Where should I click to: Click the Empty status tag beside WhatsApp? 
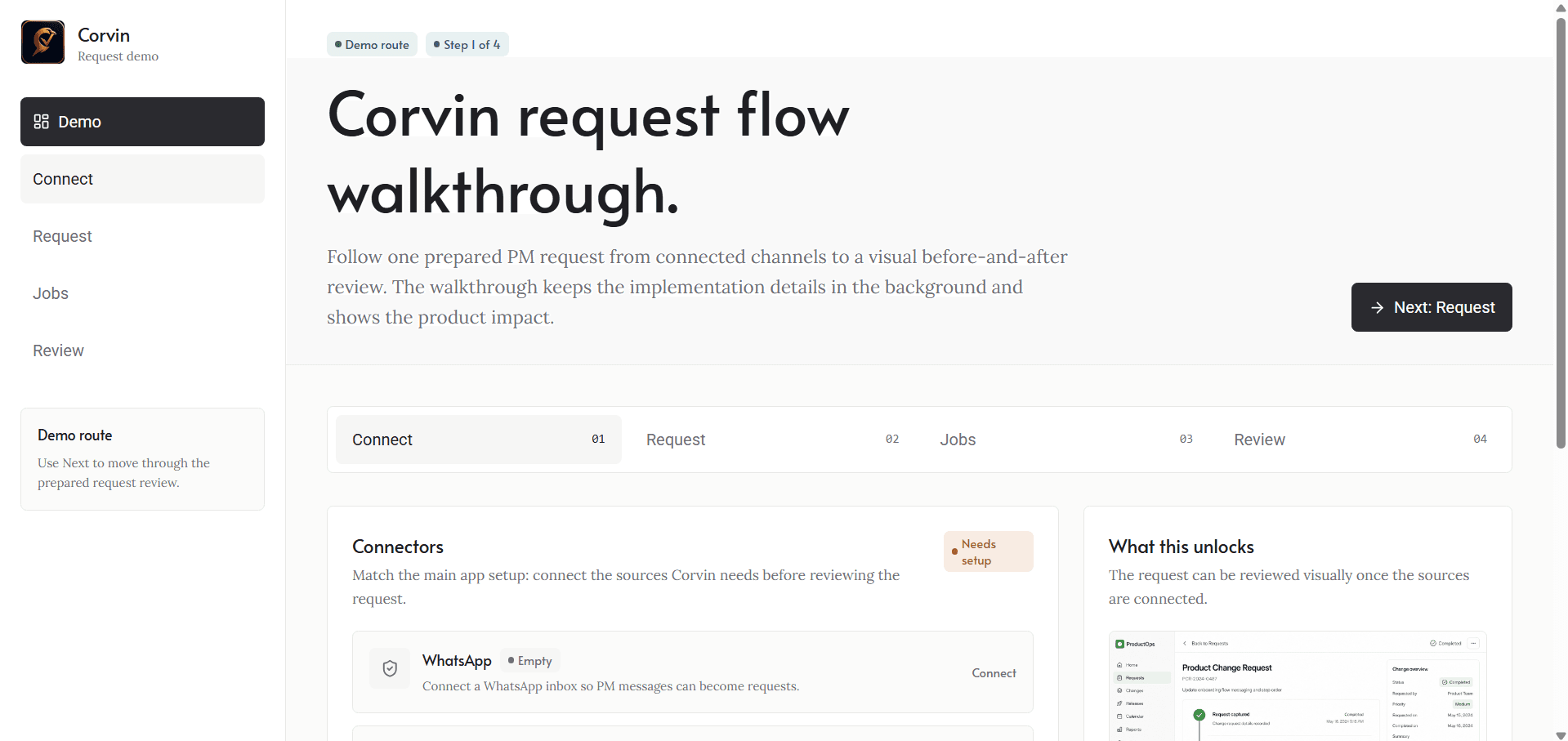(529, 660)
